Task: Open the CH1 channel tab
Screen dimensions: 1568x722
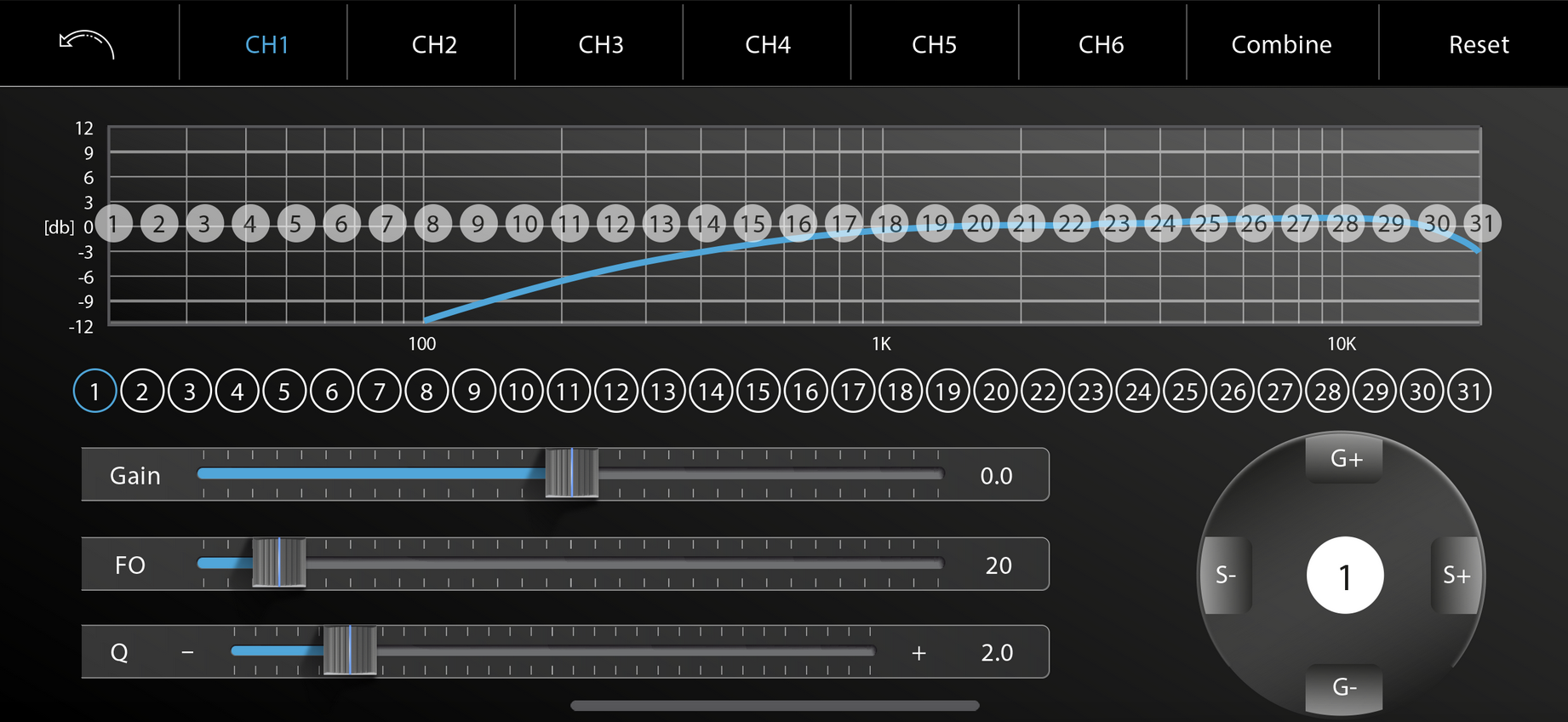Action: point(266,44)
